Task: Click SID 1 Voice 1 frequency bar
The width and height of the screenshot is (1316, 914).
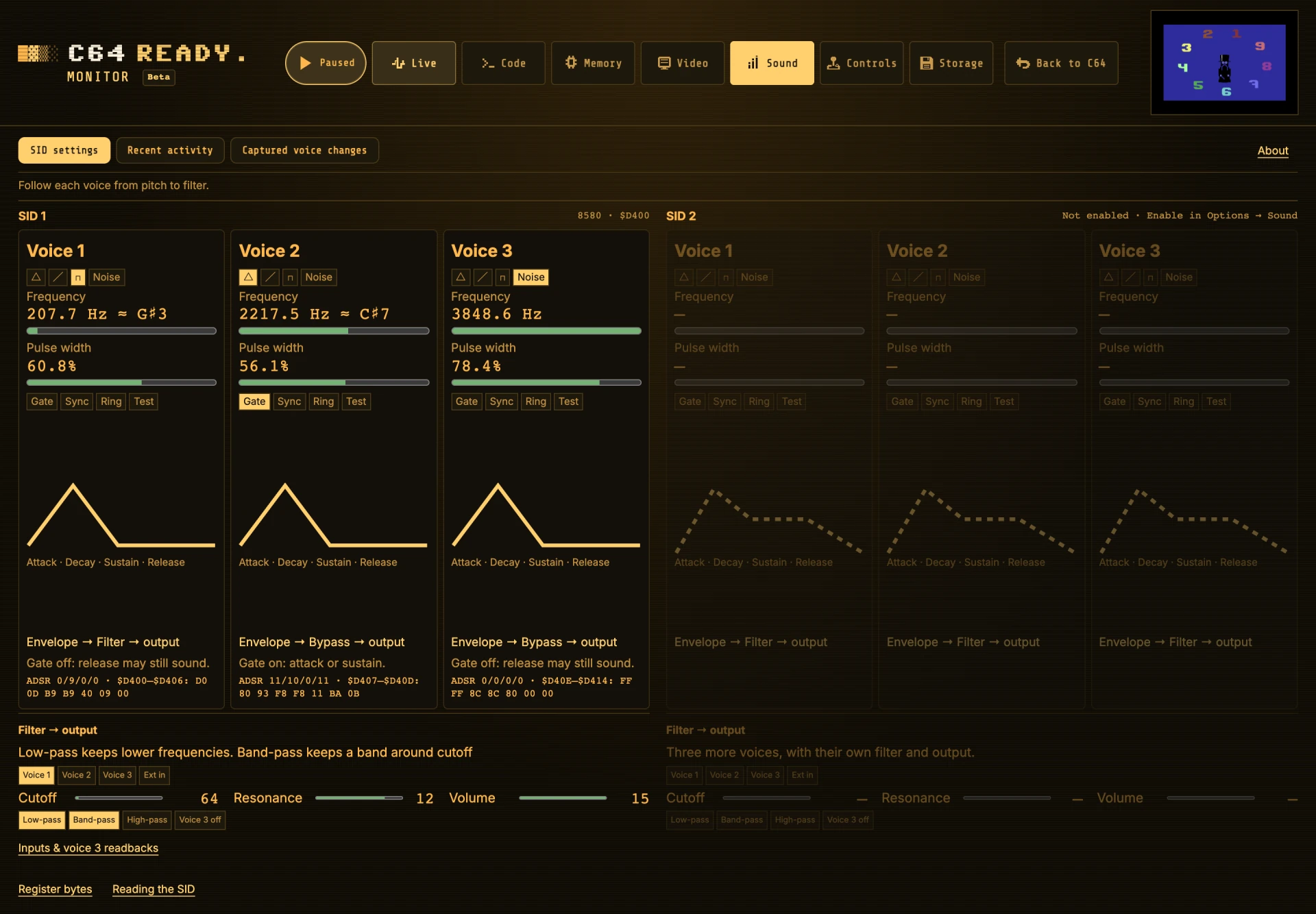Action: click(x=121, y=331)
